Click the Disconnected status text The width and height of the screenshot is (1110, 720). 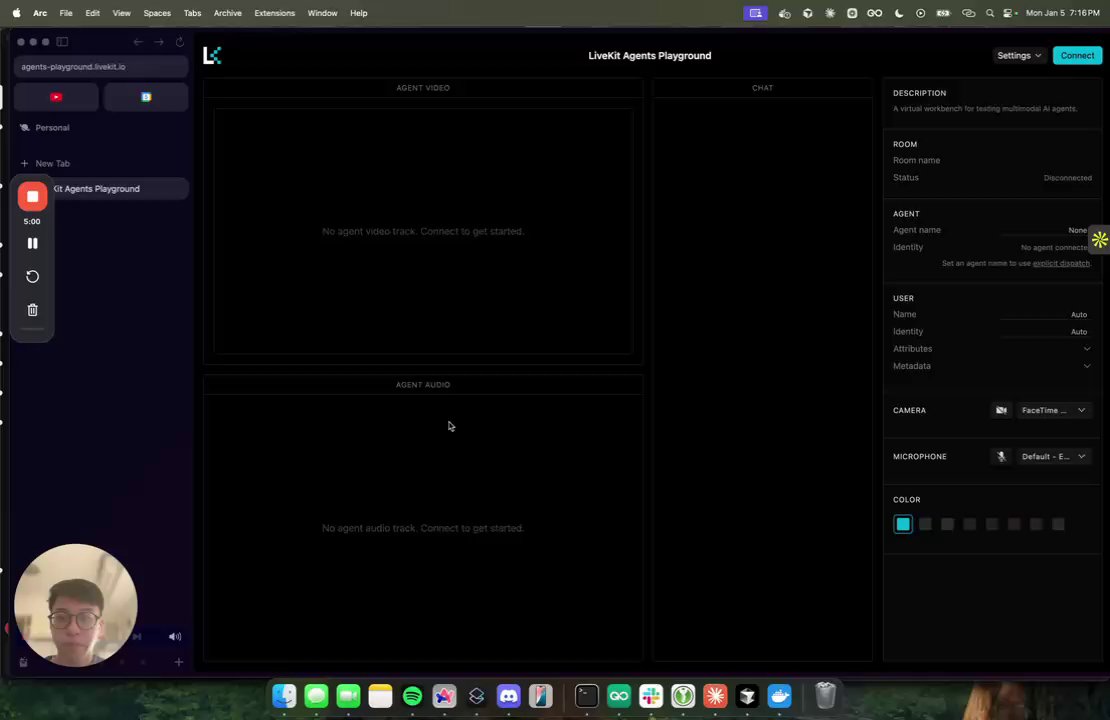point(1068,178)
